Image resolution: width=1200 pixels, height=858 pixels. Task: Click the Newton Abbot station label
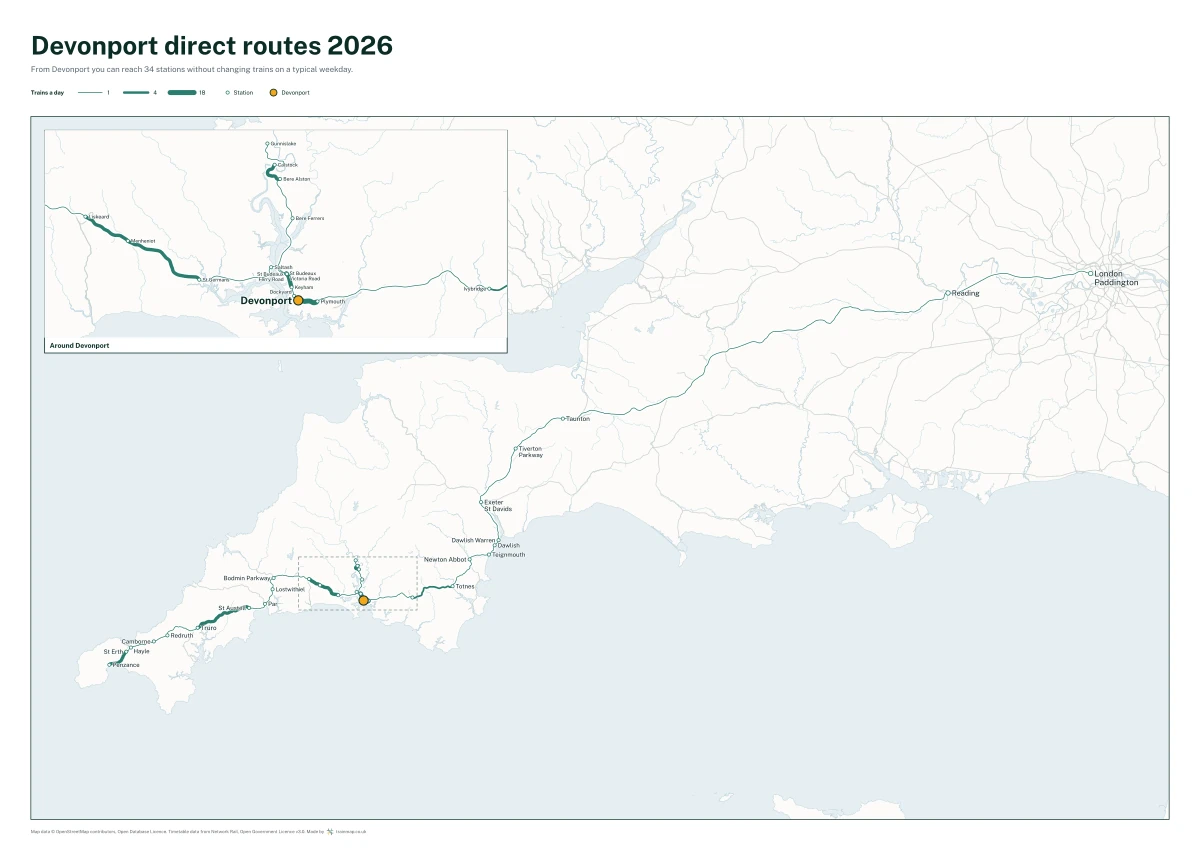click(x=445, y=559)
